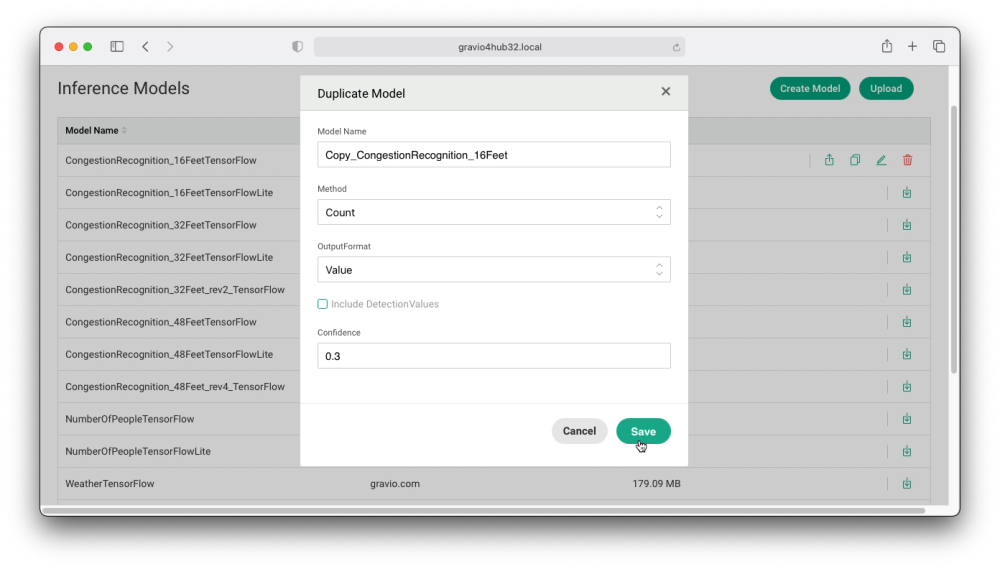Cancel the Duplicate Model dialog

(579, 431)
